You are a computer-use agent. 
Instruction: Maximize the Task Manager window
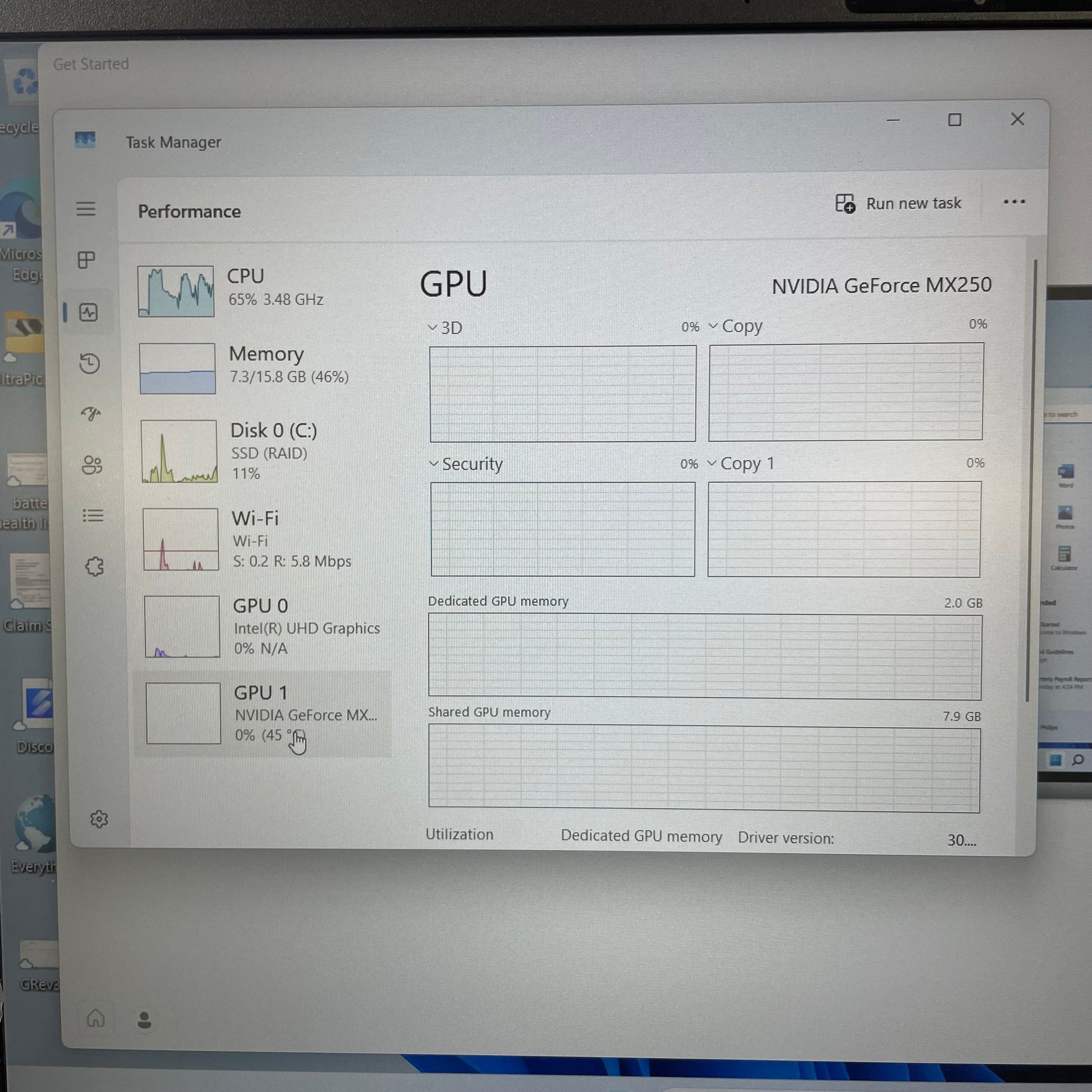pyautogui.click(x=955, y=120)
